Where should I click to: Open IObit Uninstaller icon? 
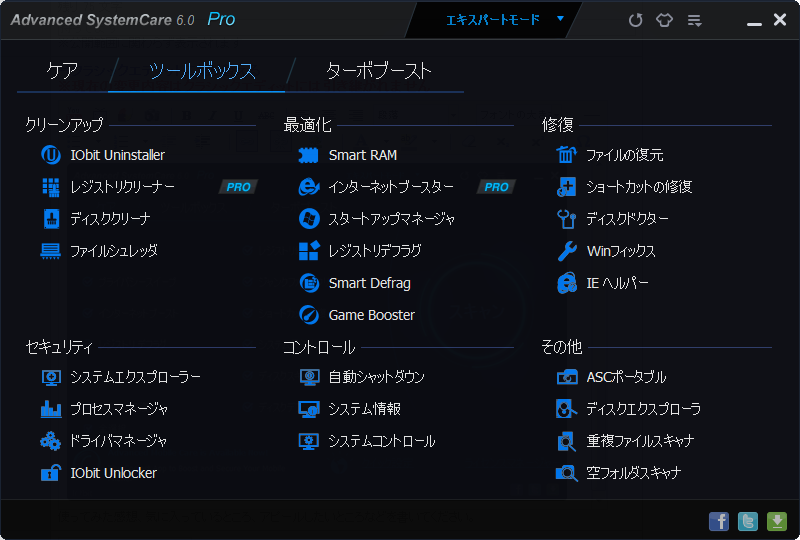tap(51, 155)
